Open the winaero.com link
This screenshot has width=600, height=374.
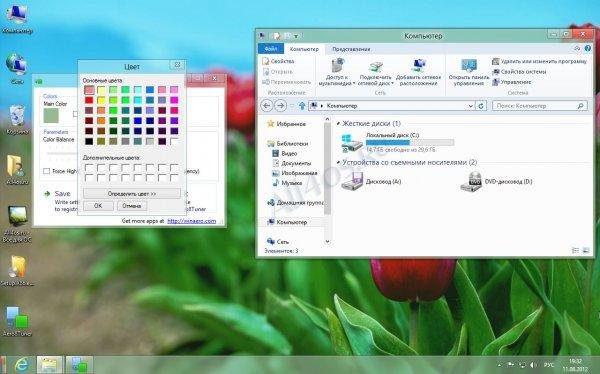point(191,221)
